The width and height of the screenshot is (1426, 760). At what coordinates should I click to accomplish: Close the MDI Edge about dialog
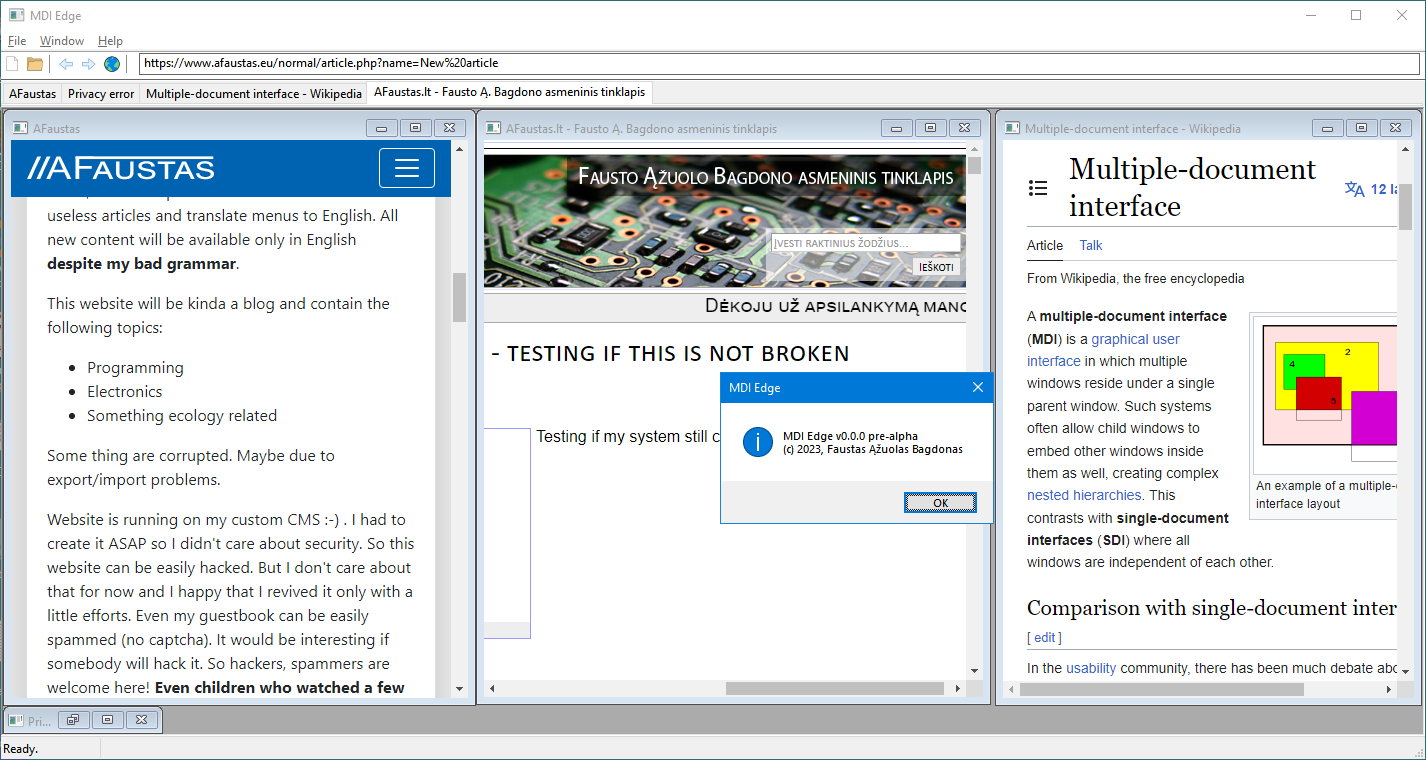coord(978,388)
